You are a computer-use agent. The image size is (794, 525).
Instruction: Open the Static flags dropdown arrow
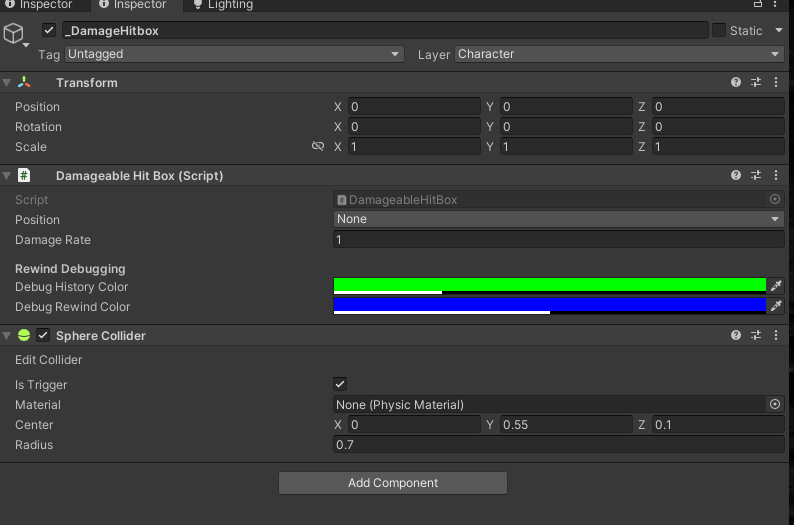pyautogui.click(x=779, y=30)
